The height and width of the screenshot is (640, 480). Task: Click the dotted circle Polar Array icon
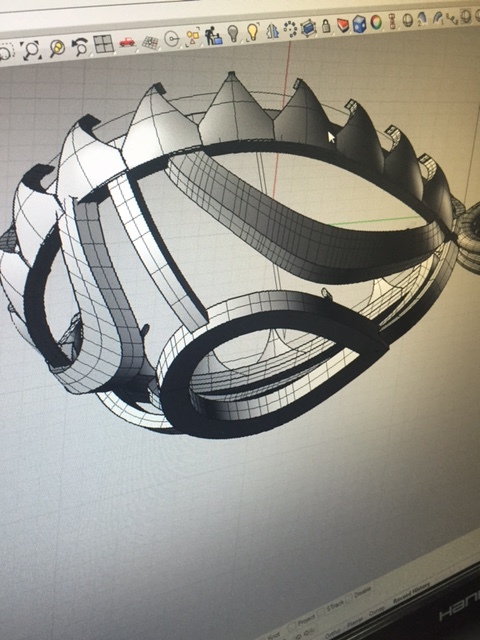[290, 29]
